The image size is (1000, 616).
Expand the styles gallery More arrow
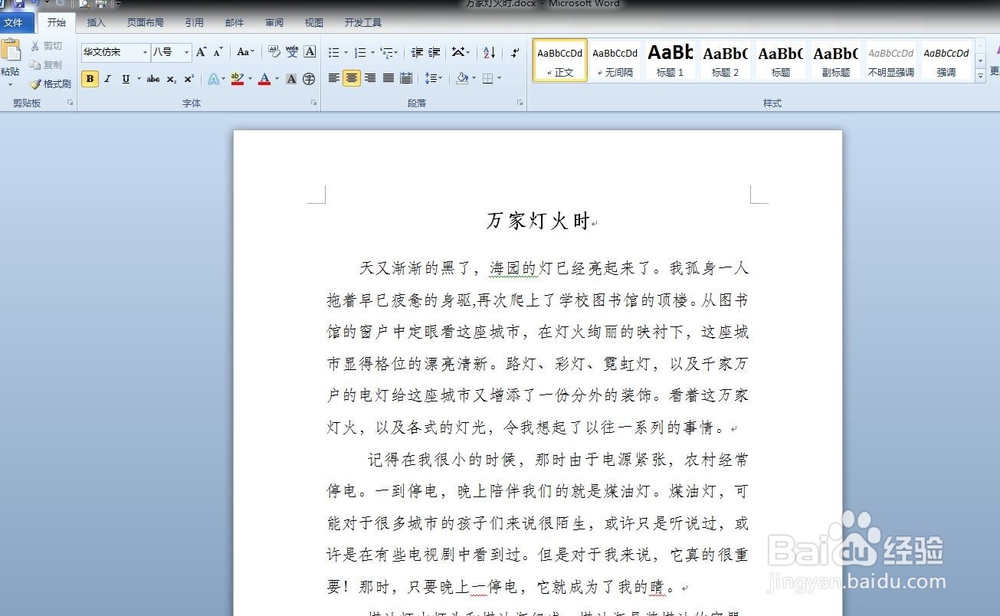(x=980, y=76)
